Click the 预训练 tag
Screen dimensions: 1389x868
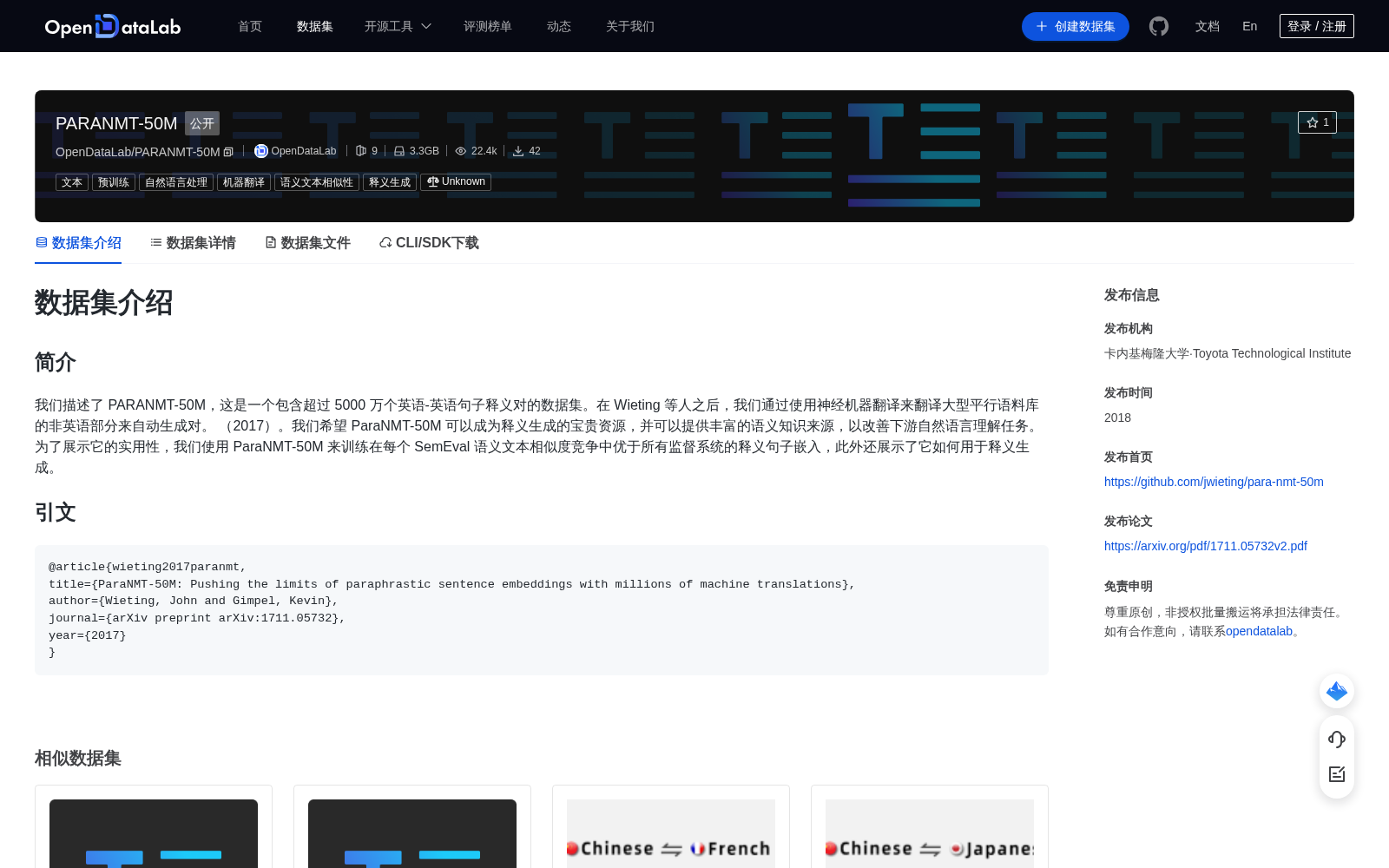point(114,182)
